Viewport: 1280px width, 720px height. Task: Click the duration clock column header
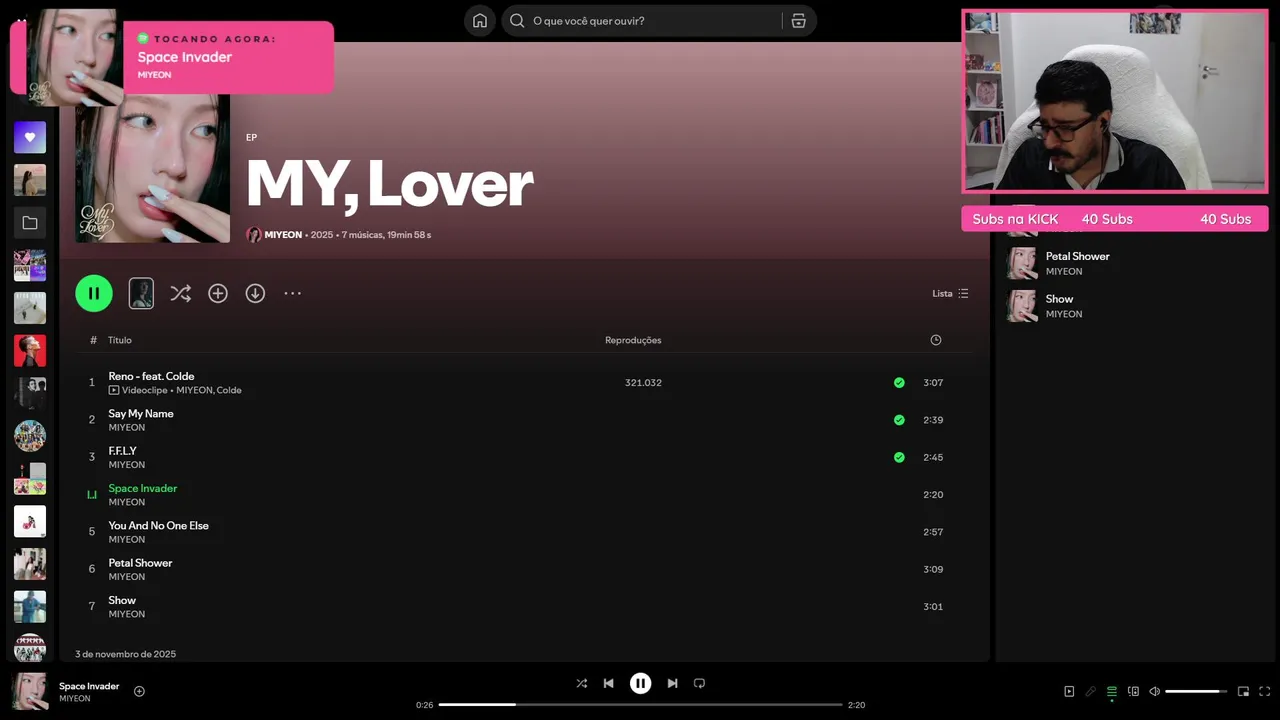(936, 340)
